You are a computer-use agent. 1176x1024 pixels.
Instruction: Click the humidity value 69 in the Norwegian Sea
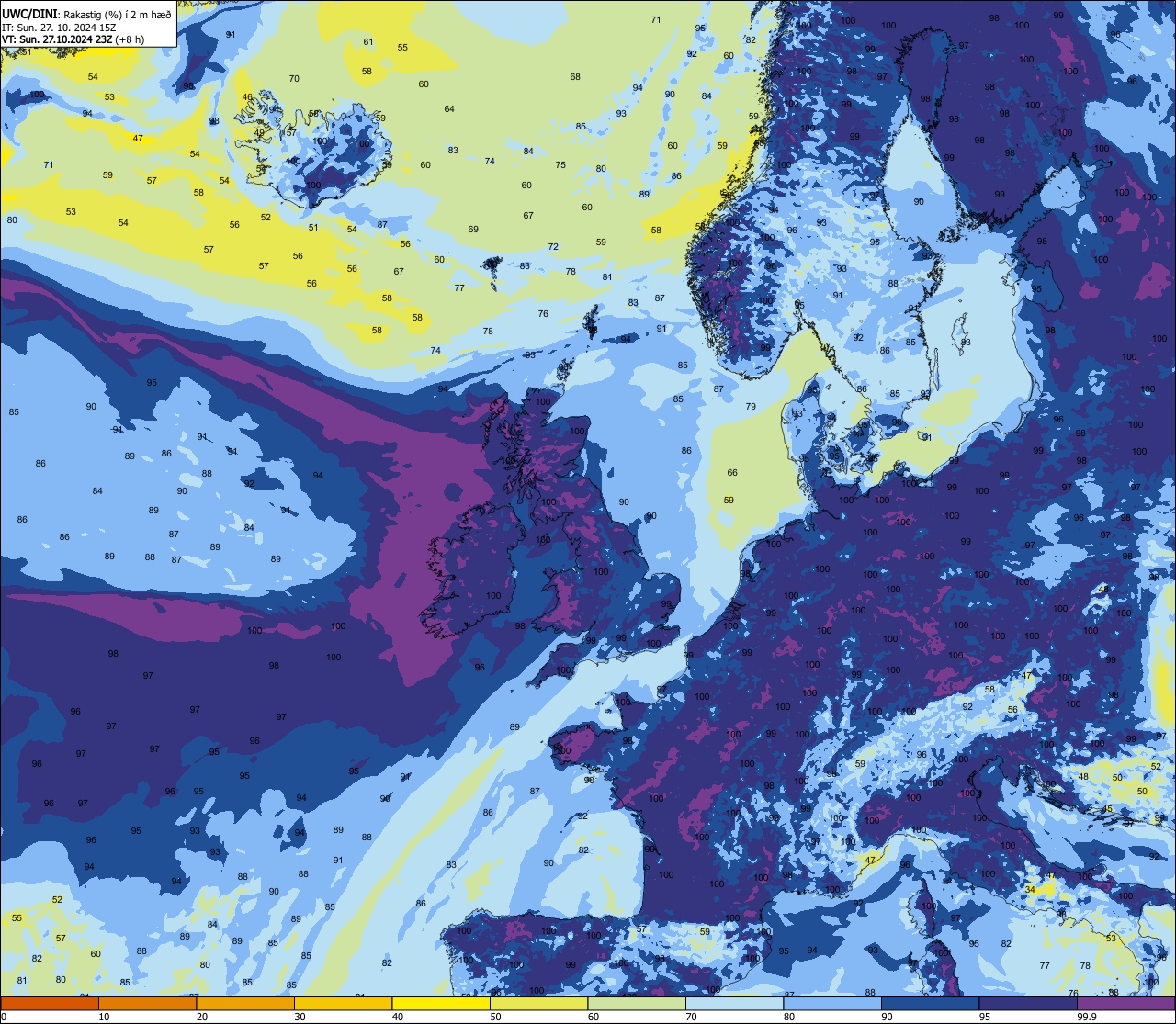tap(473, 229)
